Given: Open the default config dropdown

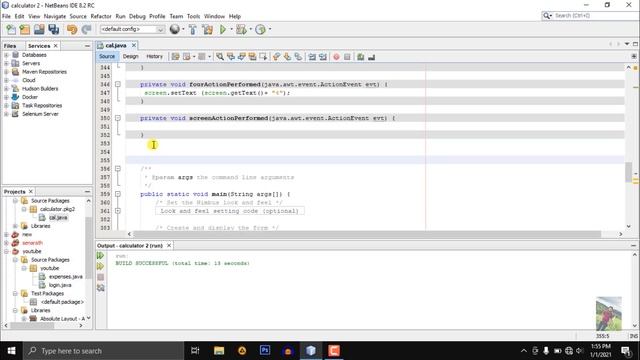Looking at the screenshot, I should click(x=132, y=29).
